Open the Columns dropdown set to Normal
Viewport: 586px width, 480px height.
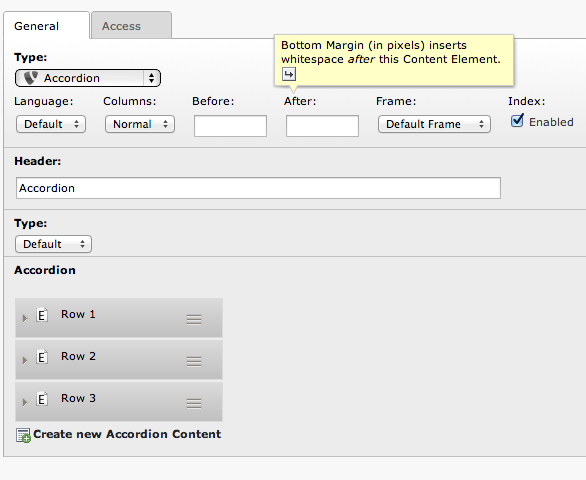point(140,124)
